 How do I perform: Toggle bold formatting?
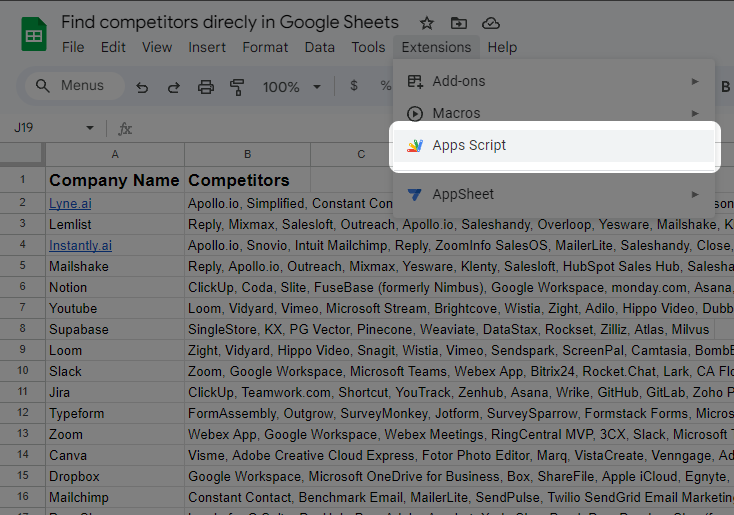click(x=725, y=87)
